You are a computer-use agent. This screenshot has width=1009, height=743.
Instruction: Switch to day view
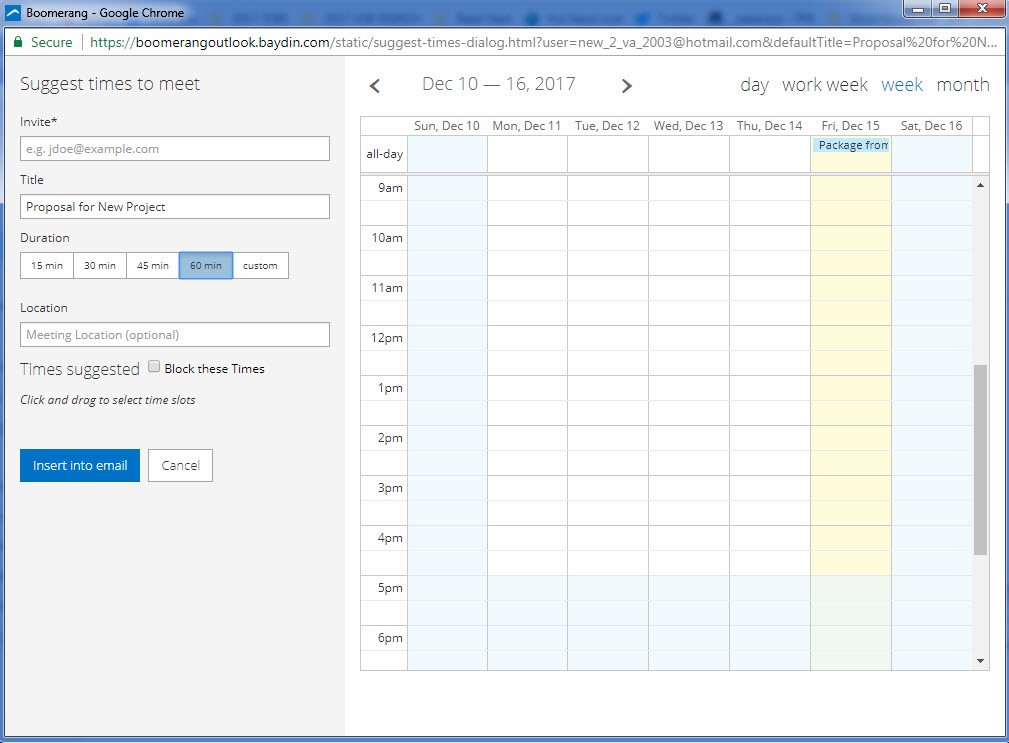754,85
